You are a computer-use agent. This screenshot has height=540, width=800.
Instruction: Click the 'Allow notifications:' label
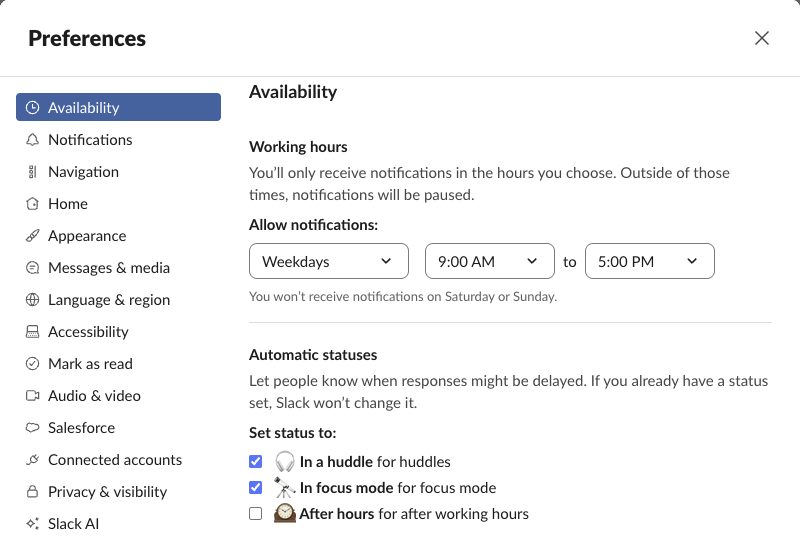click(313, 225)
